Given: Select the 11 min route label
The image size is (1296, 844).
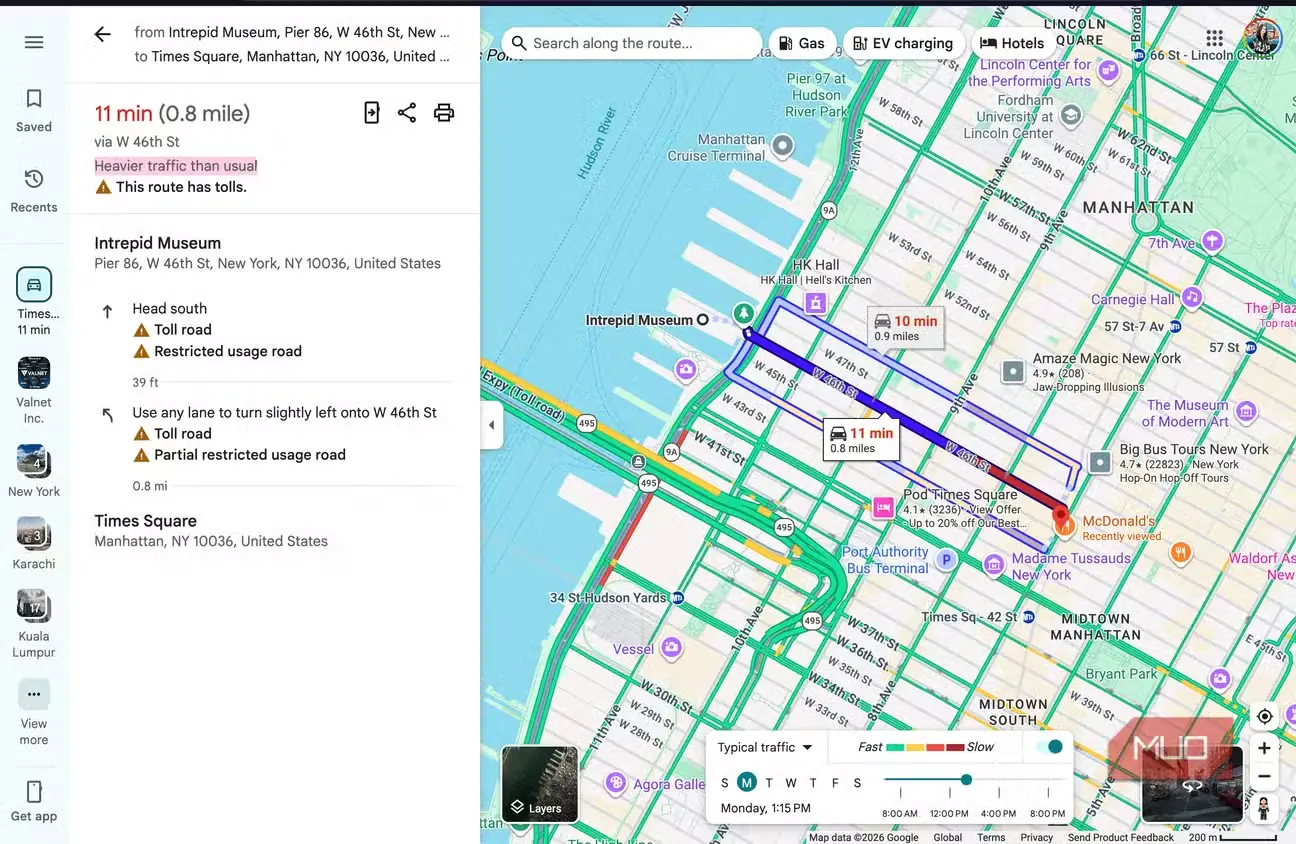Looking at the screenshot, I should pyautogui.click(x=861, y=440).
